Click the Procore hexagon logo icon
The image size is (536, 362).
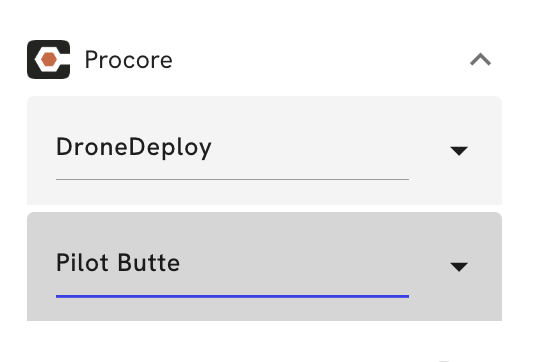(49, 59)
